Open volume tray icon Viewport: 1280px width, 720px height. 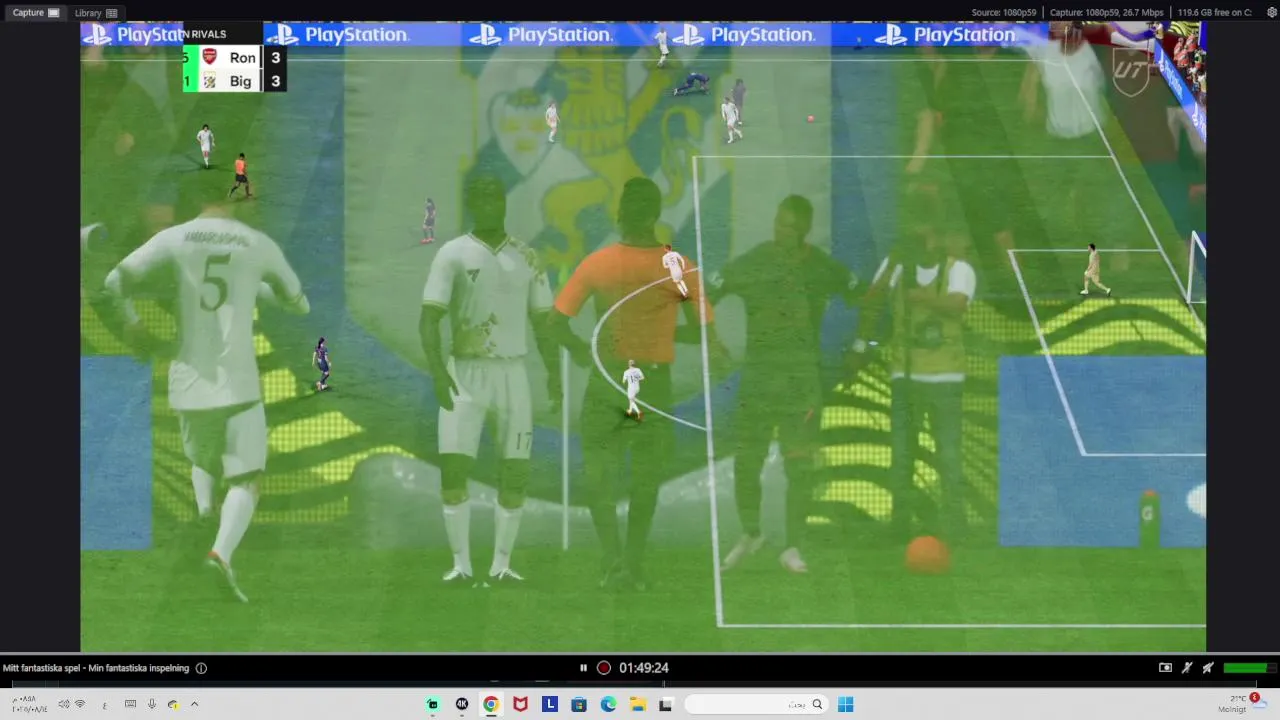(64, 704)
